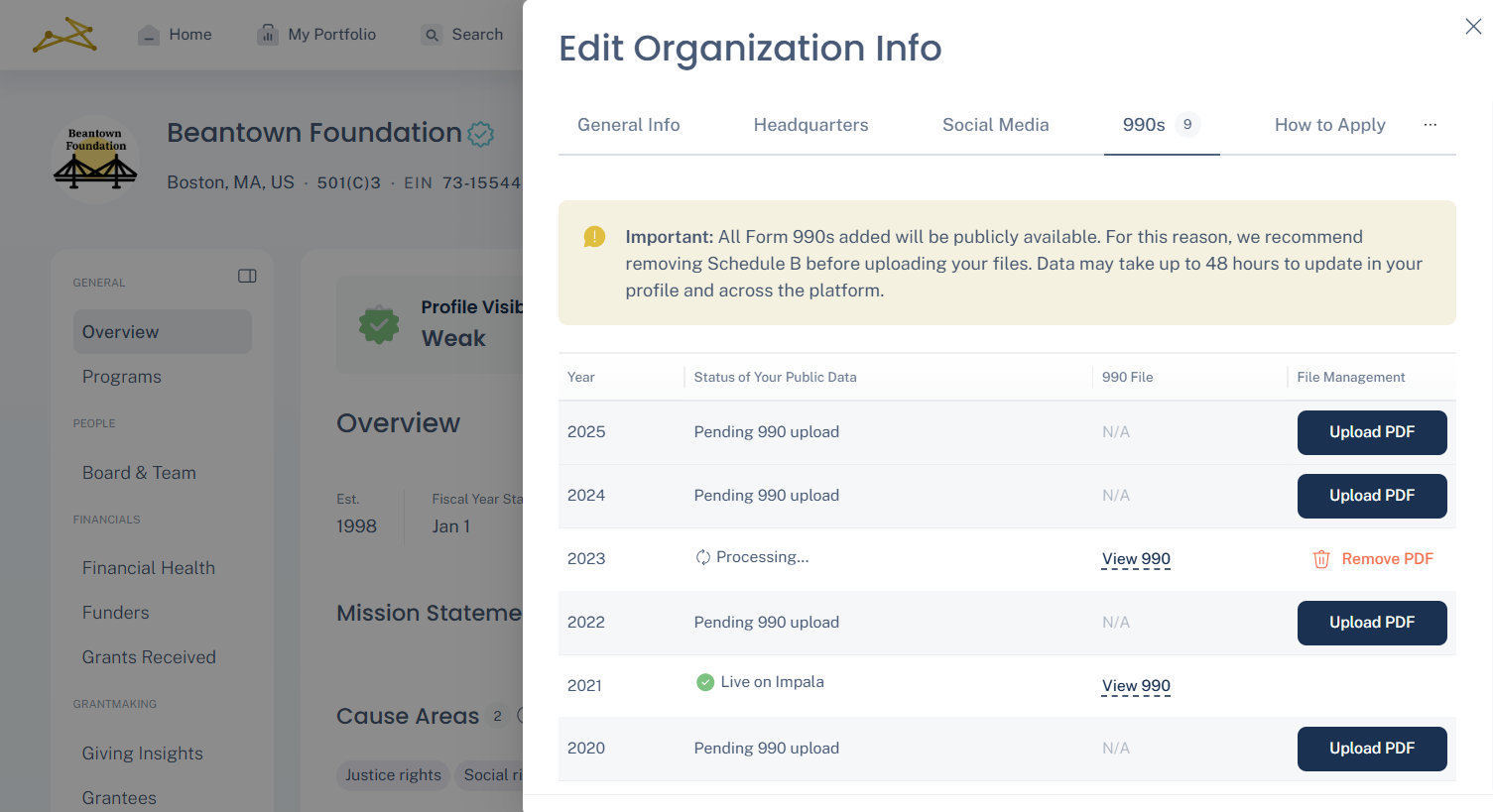Close the Edit Organization Info panel
The width and height of the screenshot is (1493, 812).
pyautogui.click(x=1473, y=27)
